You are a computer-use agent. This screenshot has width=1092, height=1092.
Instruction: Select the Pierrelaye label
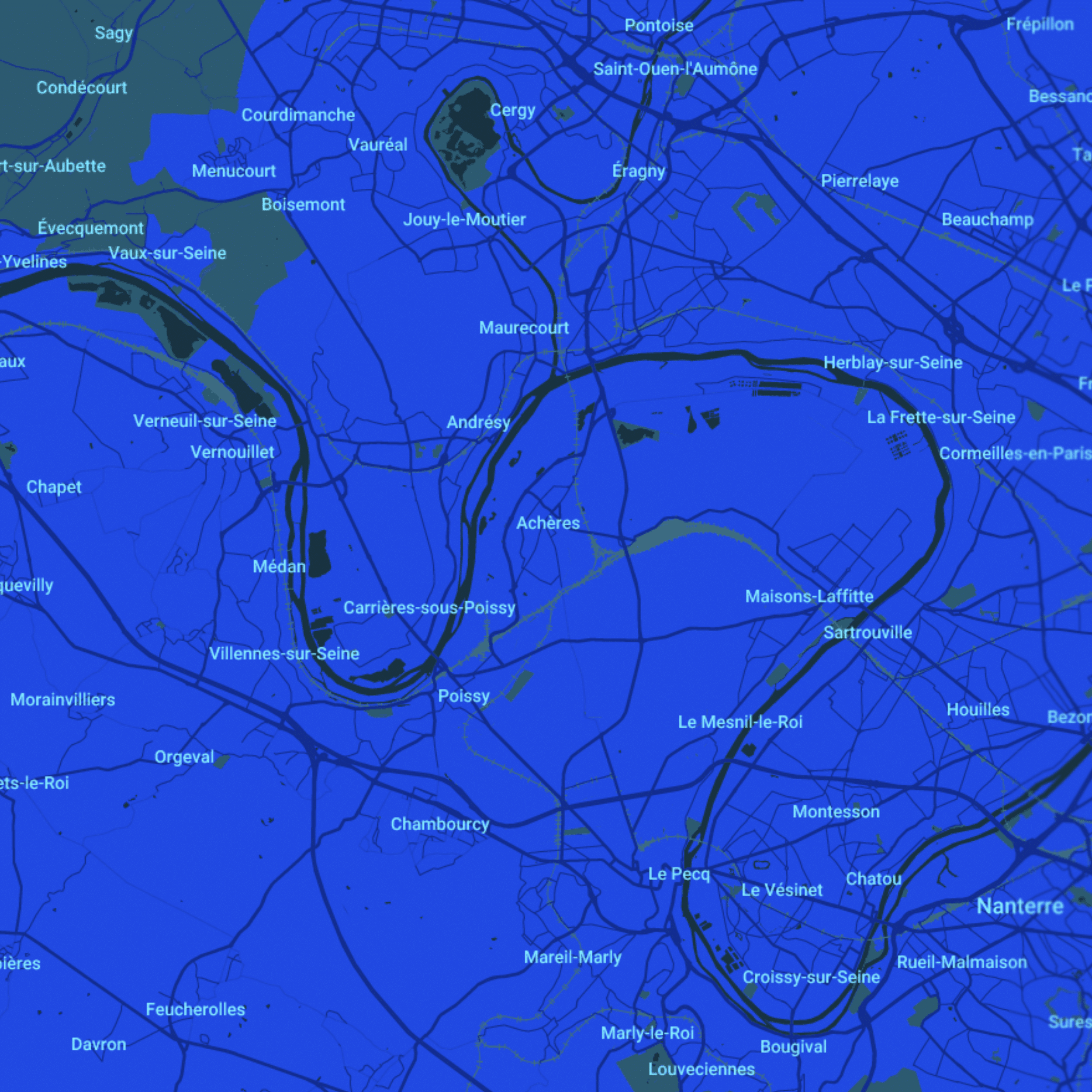pyautogui.click(x=860, y=181)
